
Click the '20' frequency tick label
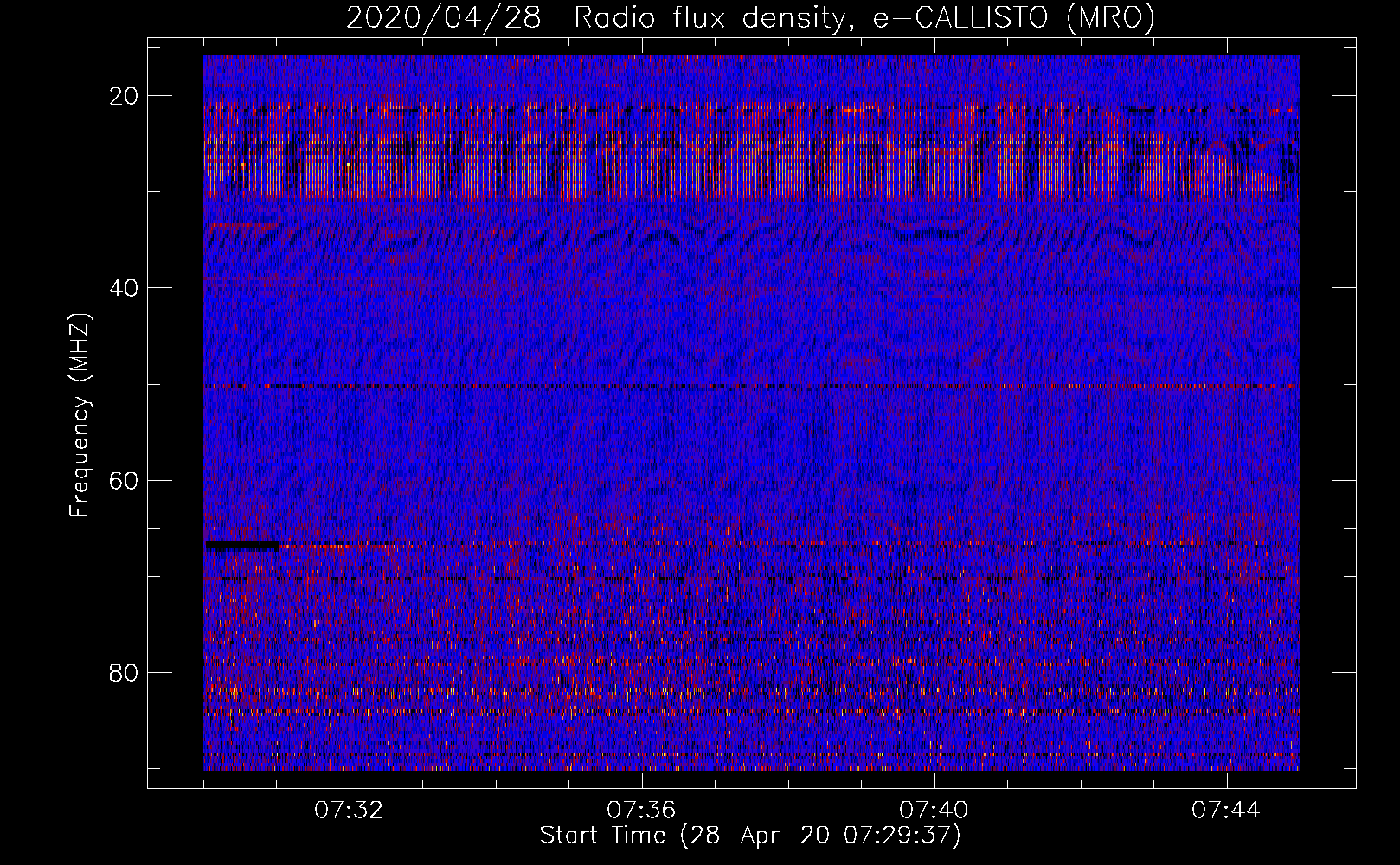coord(125,96)
